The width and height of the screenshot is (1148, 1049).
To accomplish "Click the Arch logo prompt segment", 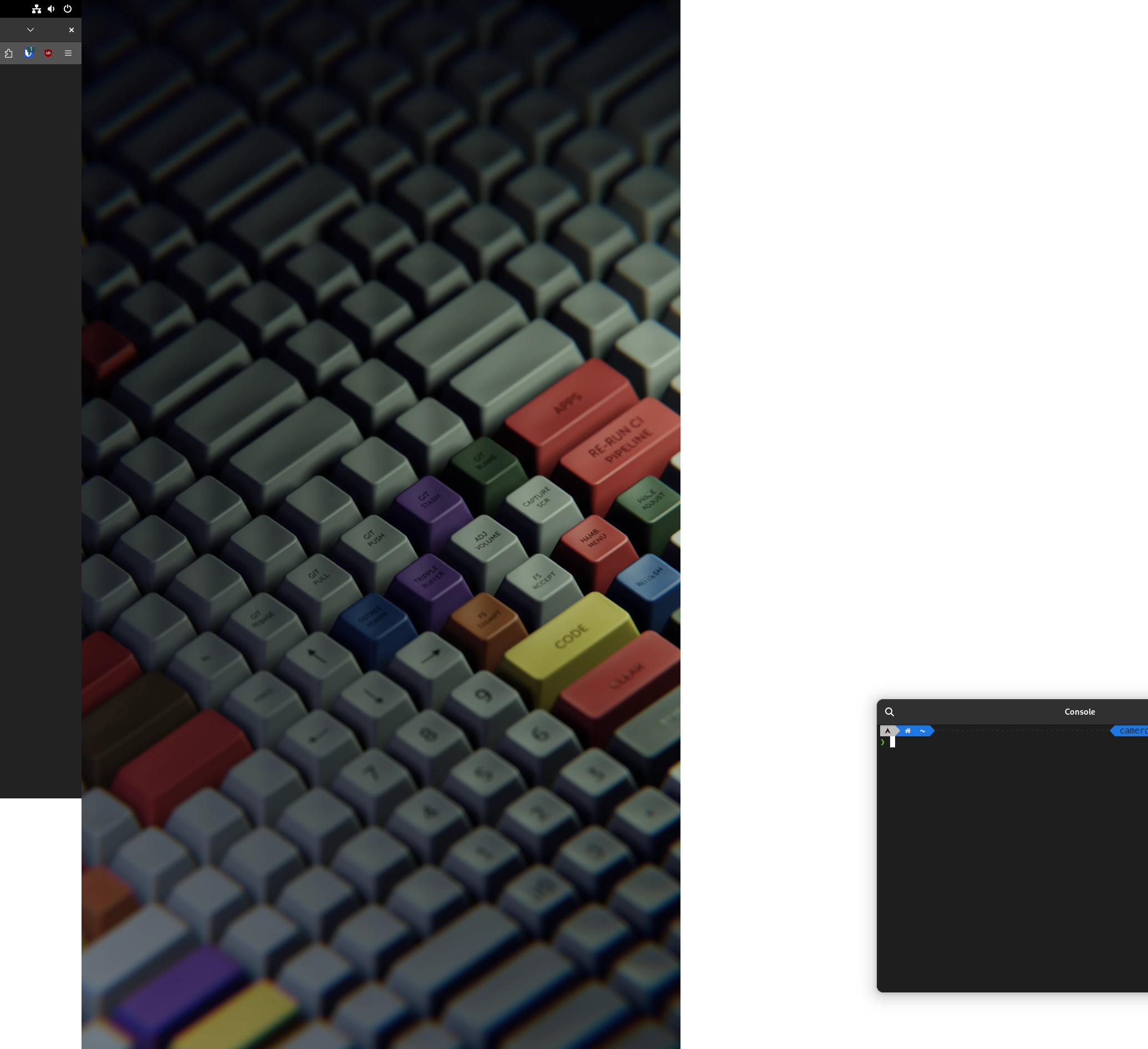I will click(887, 731).
